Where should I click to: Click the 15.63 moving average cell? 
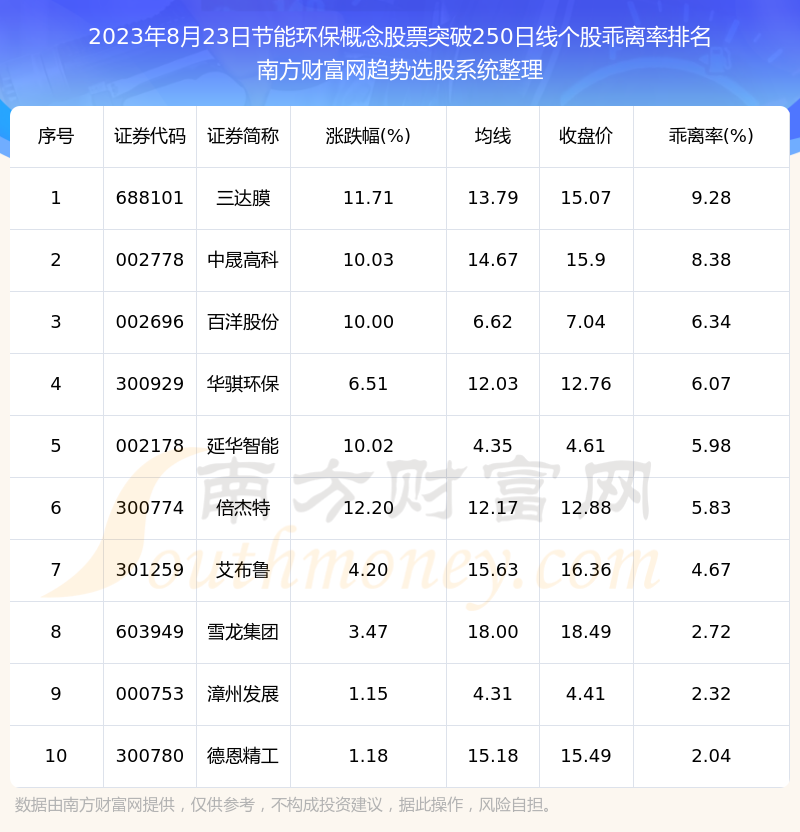click(493, 570)
